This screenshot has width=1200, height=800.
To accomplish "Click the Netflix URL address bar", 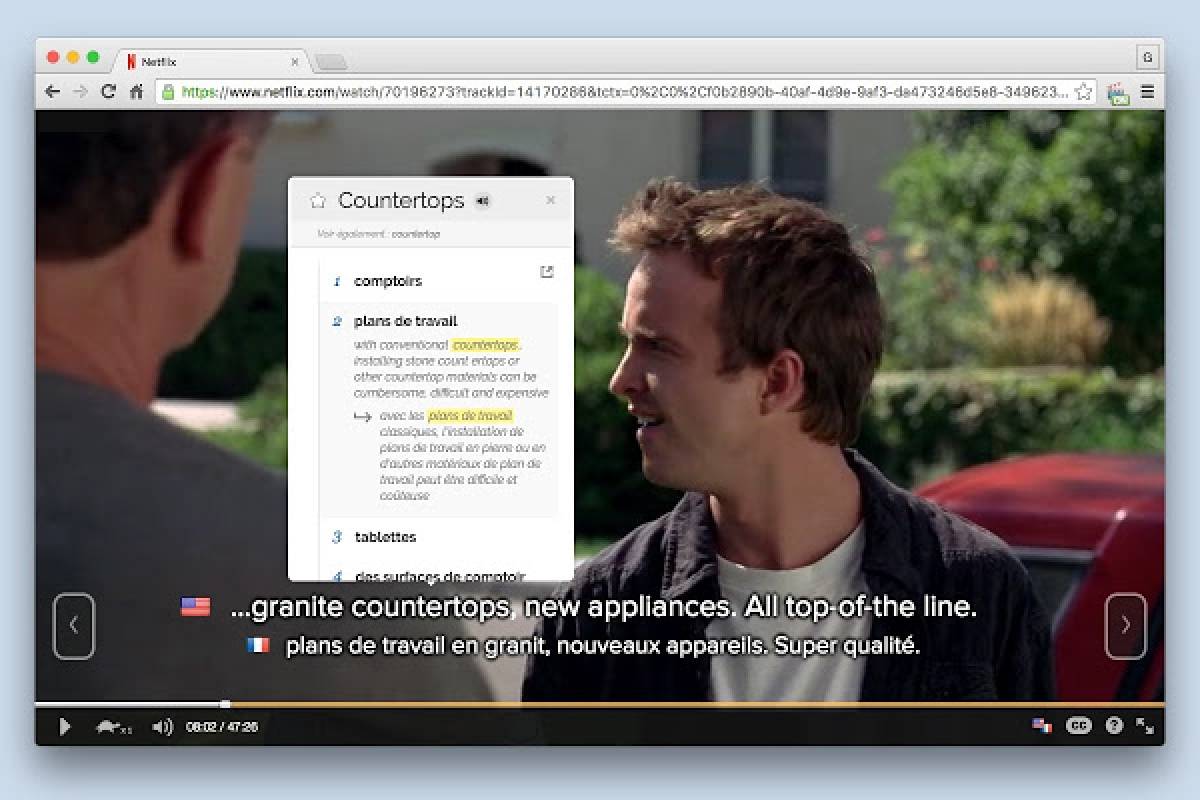I will [x=625, y=91].
